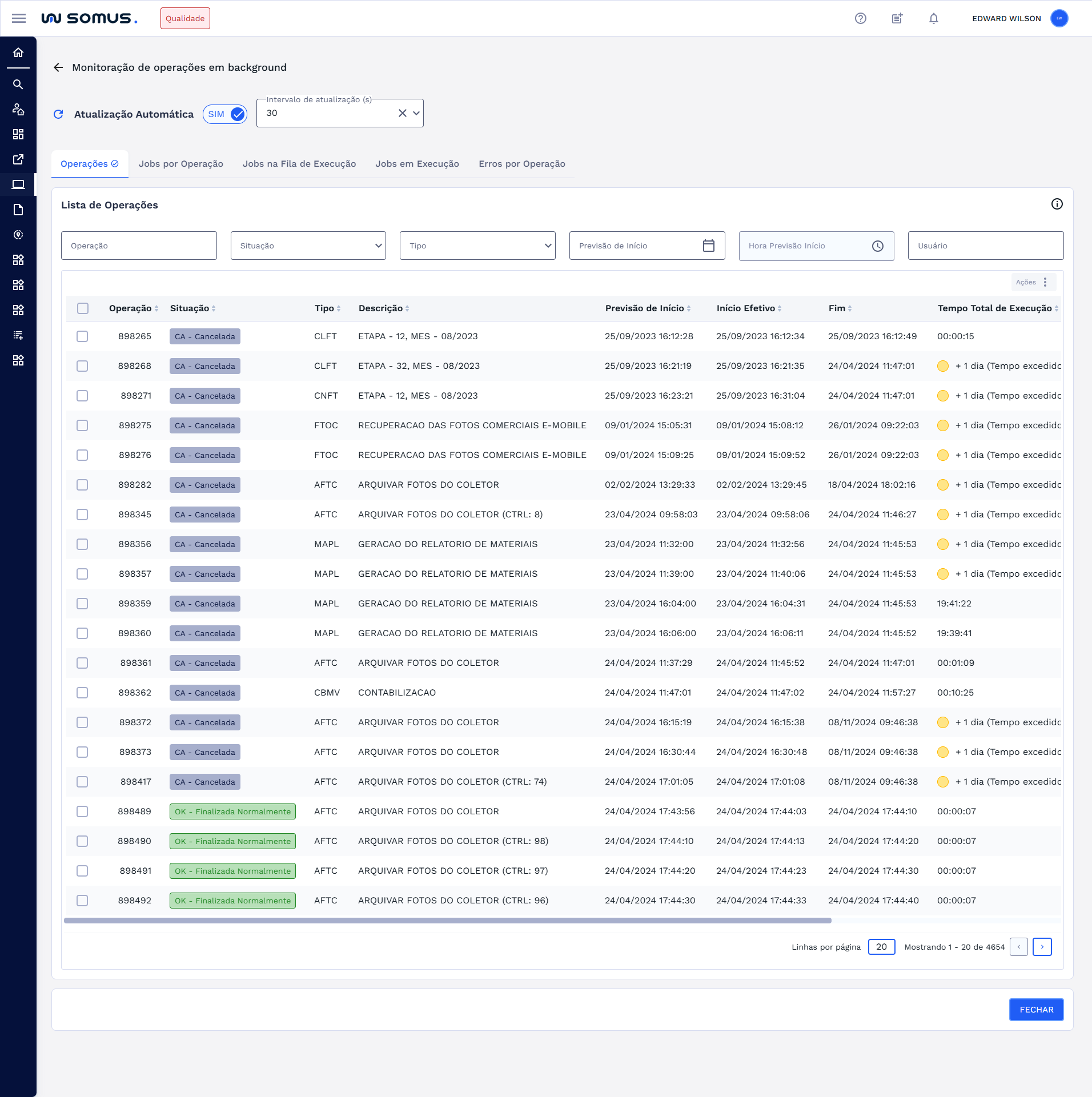Viewport: 1092px width, 1097px height.
Task: Check the box for operation 898265
Action: pos(82,336)
